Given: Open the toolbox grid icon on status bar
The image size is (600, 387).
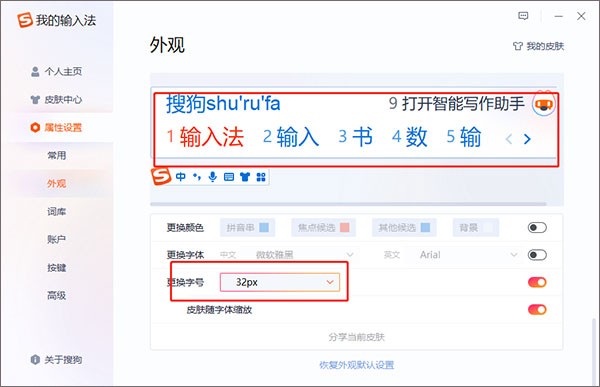Looking at the screenshot, I should [261, 177].
